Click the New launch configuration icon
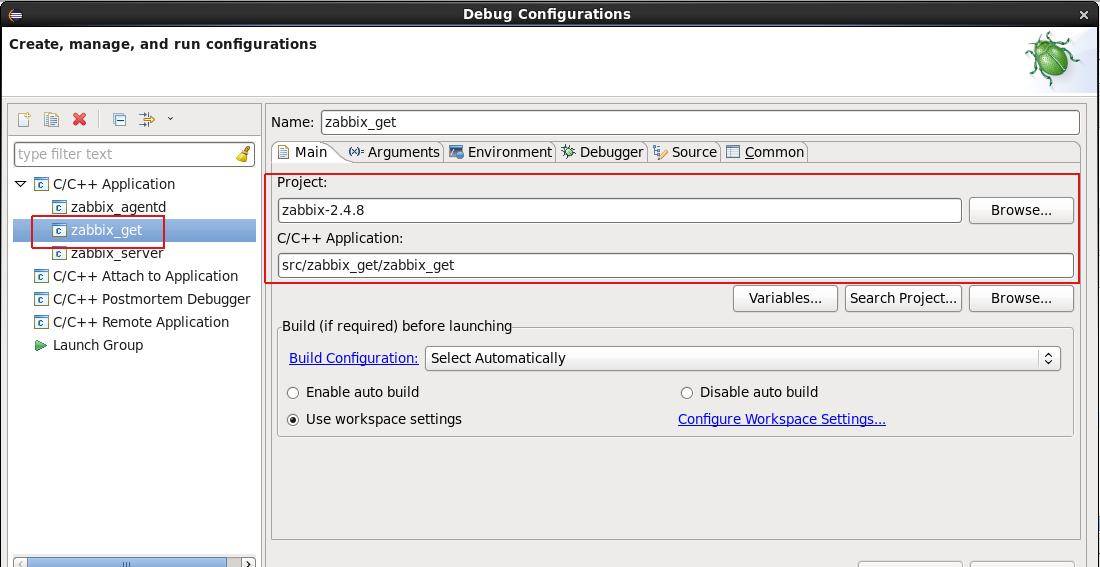Viewport: 1100px width, 567px height. pyautogui.click(x=24, y=120)
